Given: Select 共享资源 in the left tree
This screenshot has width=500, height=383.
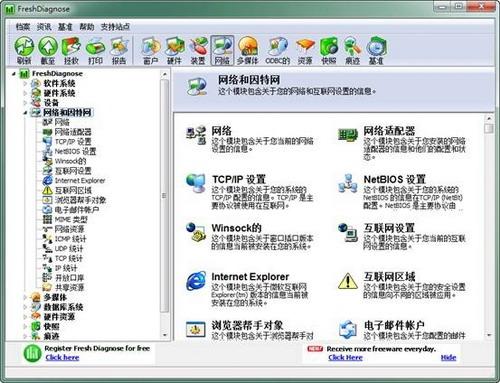Looking at the screenshot, I should [69, 287].
